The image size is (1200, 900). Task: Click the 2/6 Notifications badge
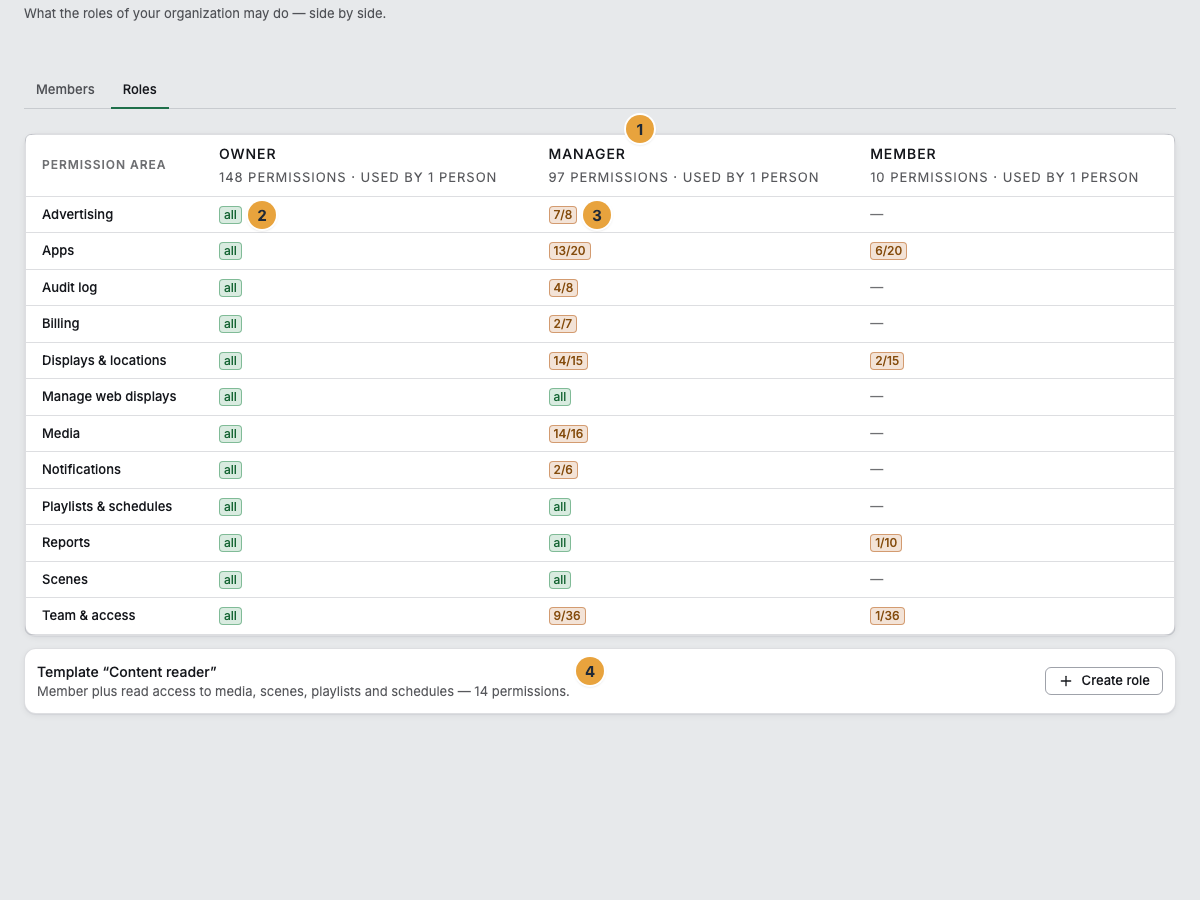pyautogui.click(x=563, y=470)
